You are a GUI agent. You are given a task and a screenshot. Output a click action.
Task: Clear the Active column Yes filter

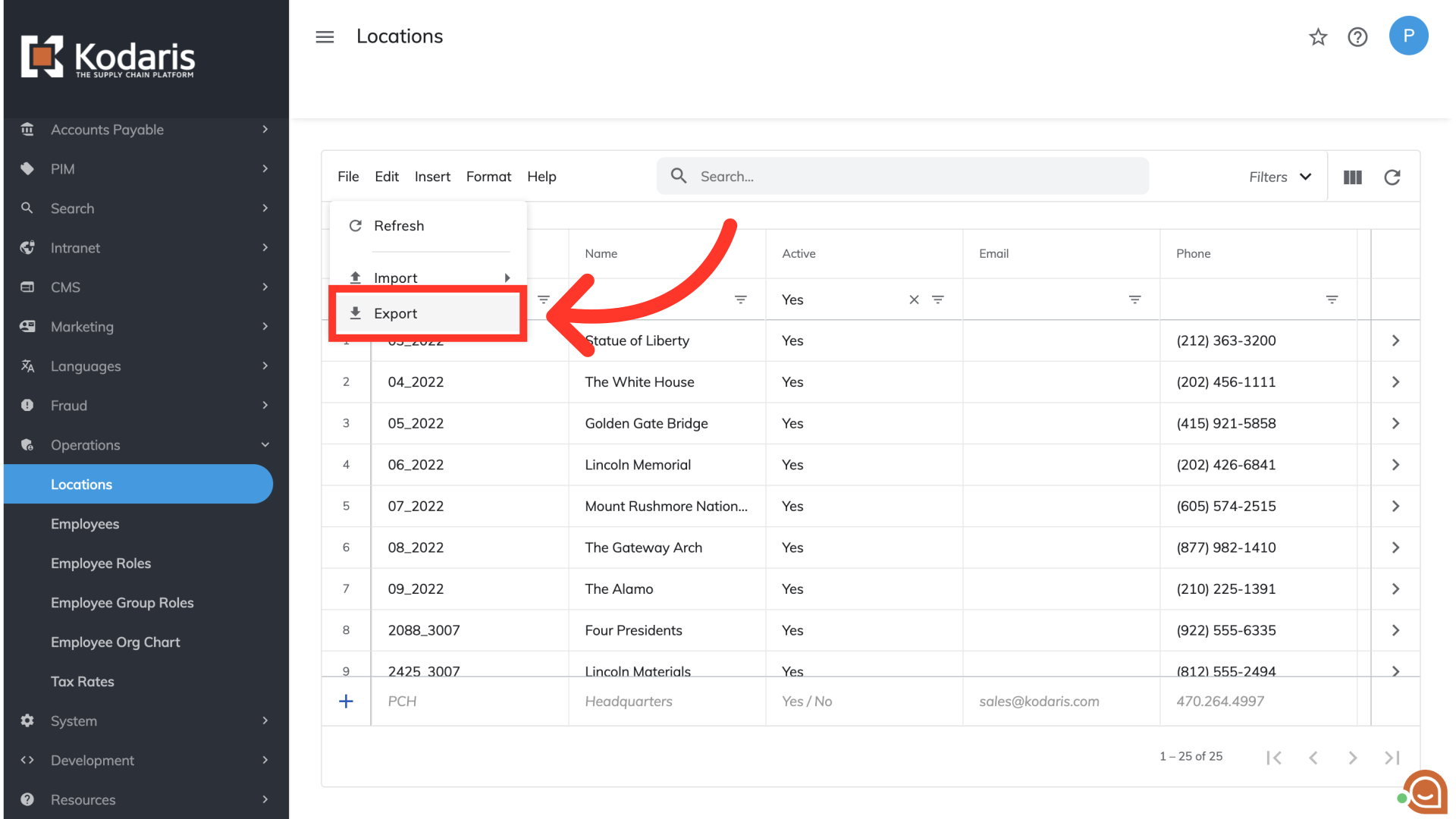(914, 300)
